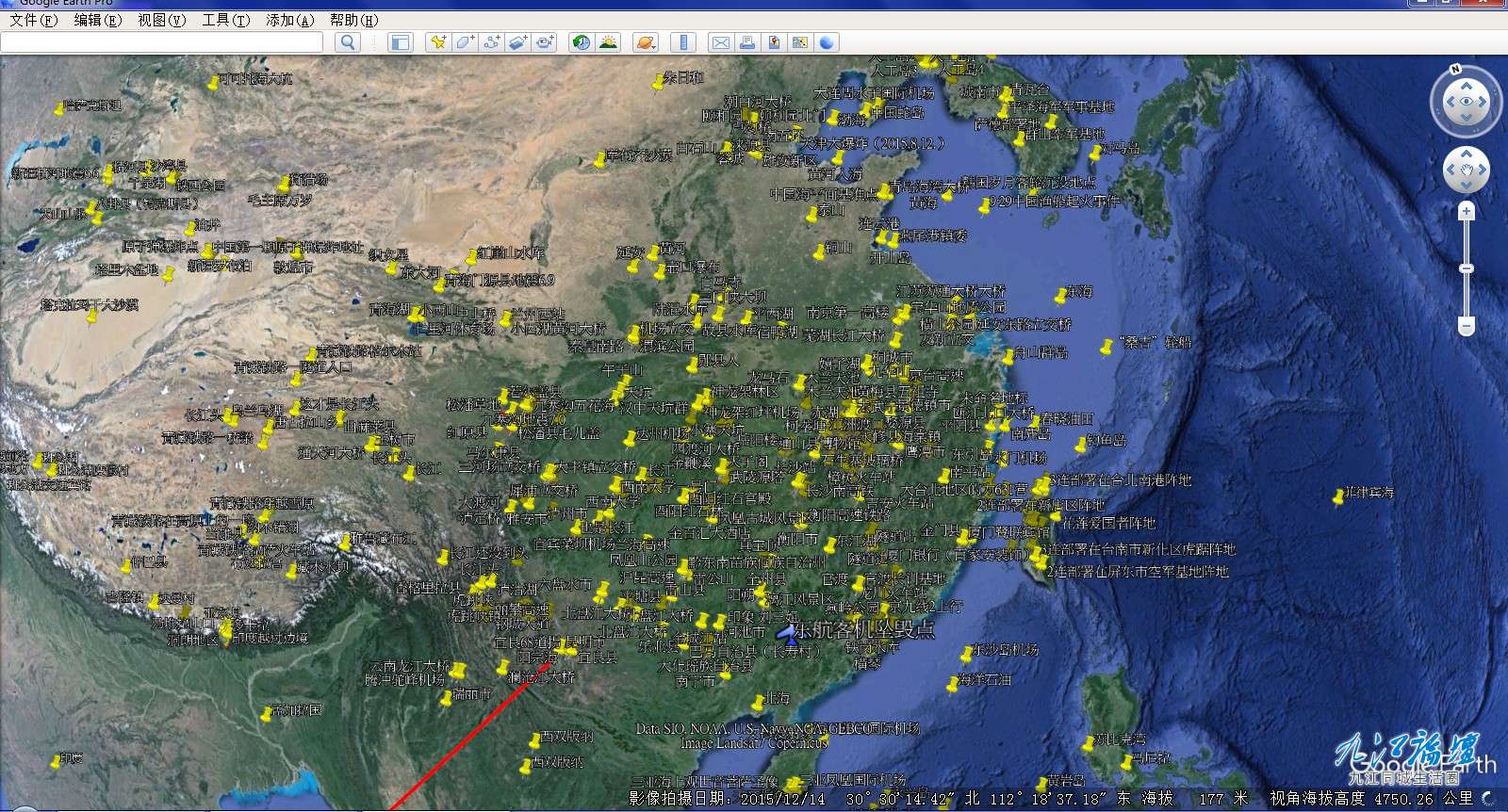Click the print icon

[x=746, y=42]
